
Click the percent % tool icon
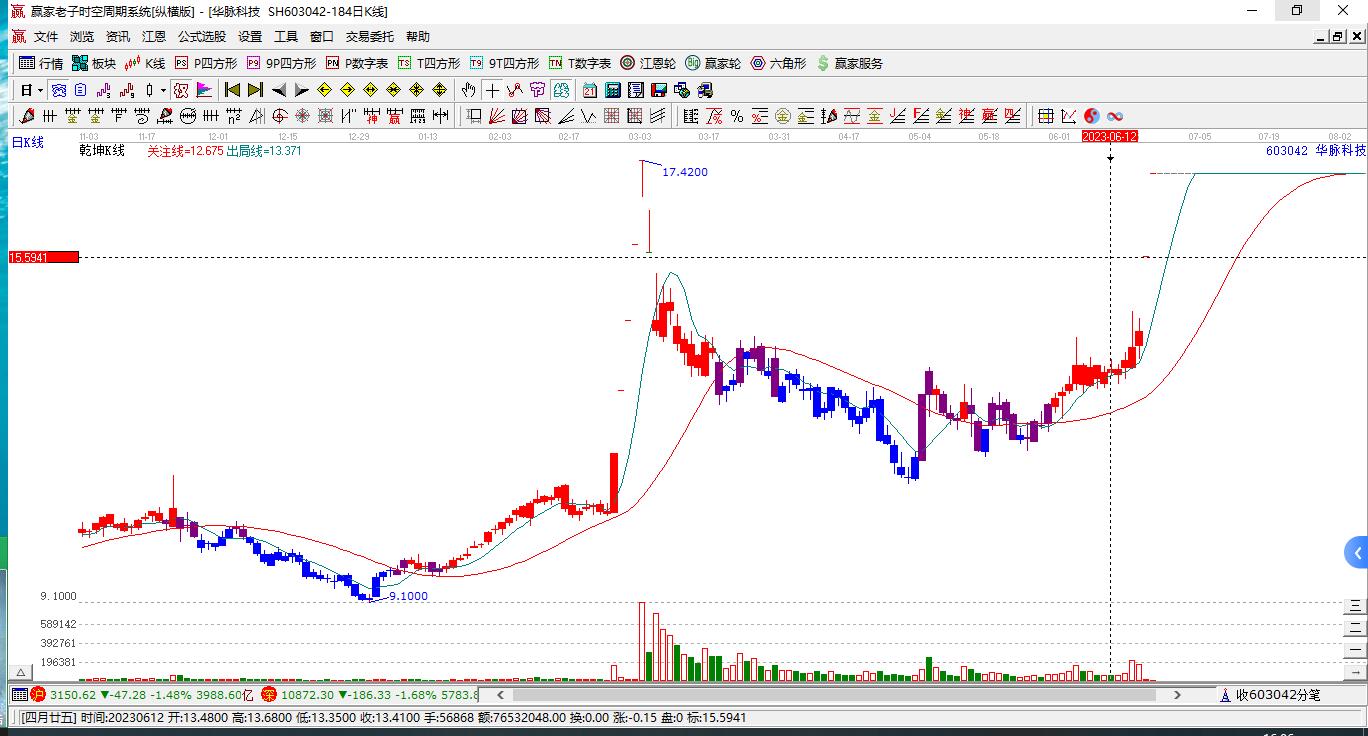click(x=737, y=116)
